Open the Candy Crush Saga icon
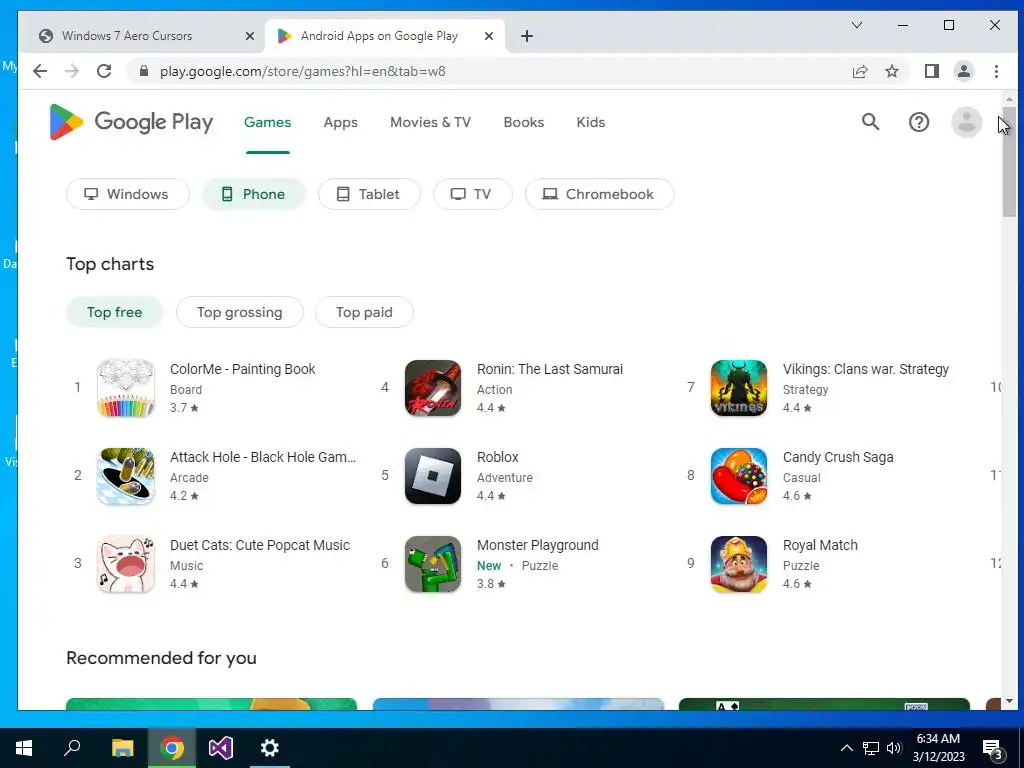Screen dimensions: 1024x768 [x=739, y=476]
